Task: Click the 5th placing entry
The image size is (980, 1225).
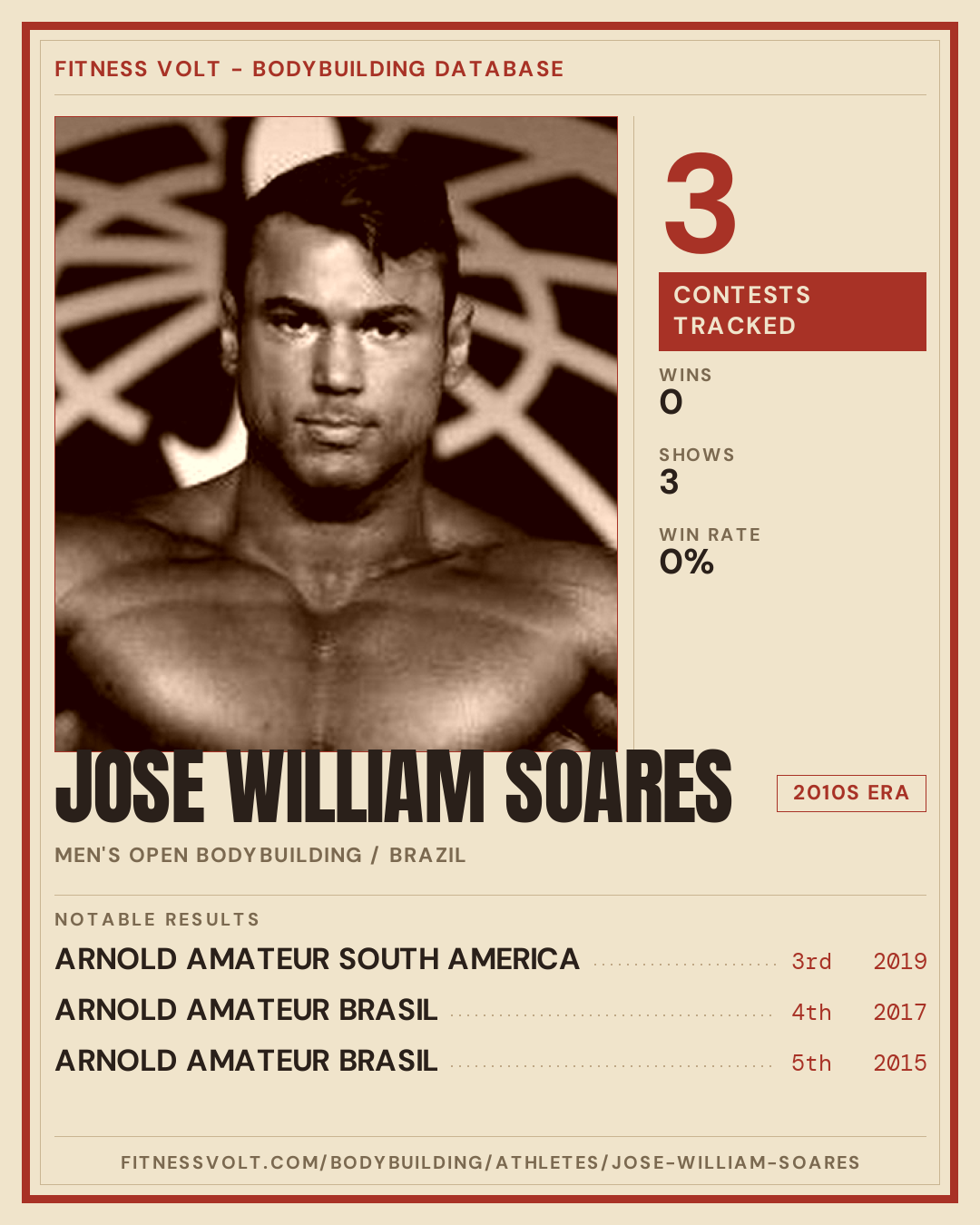Action: [811, 1063]
